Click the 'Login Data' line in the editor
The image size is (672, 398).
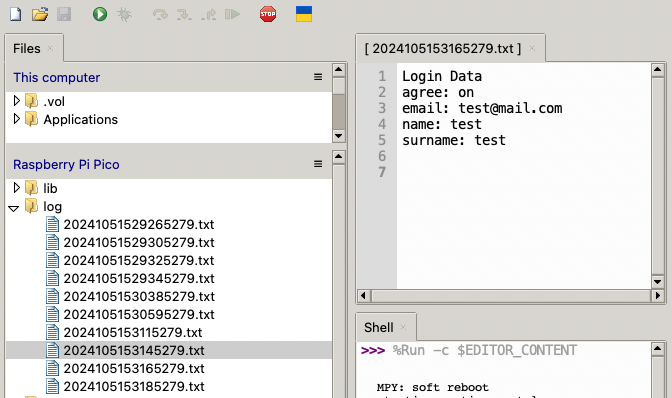pyautogui.click(x=442, y=76)
